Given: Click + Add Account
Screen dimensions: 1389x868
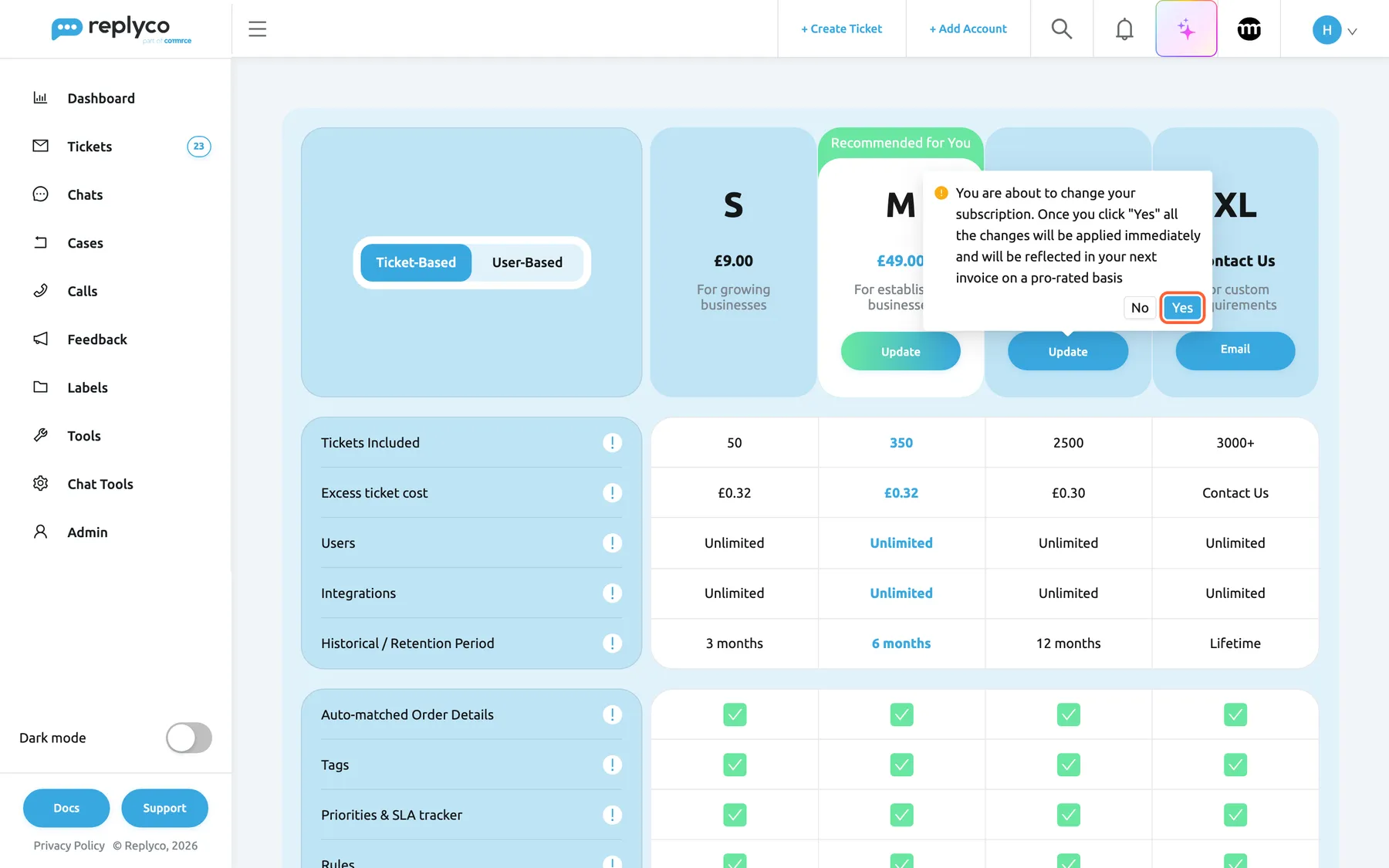Looking at the screenshot, I should pyautogui.click(x=968, y=29).
